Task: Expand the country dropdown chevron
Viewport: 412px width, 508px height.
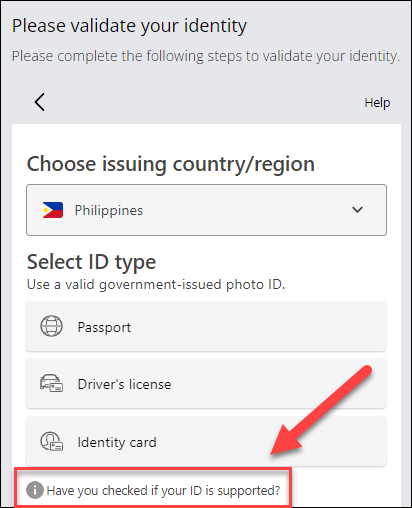Action: pyautogui.click(x=357, y=210)
